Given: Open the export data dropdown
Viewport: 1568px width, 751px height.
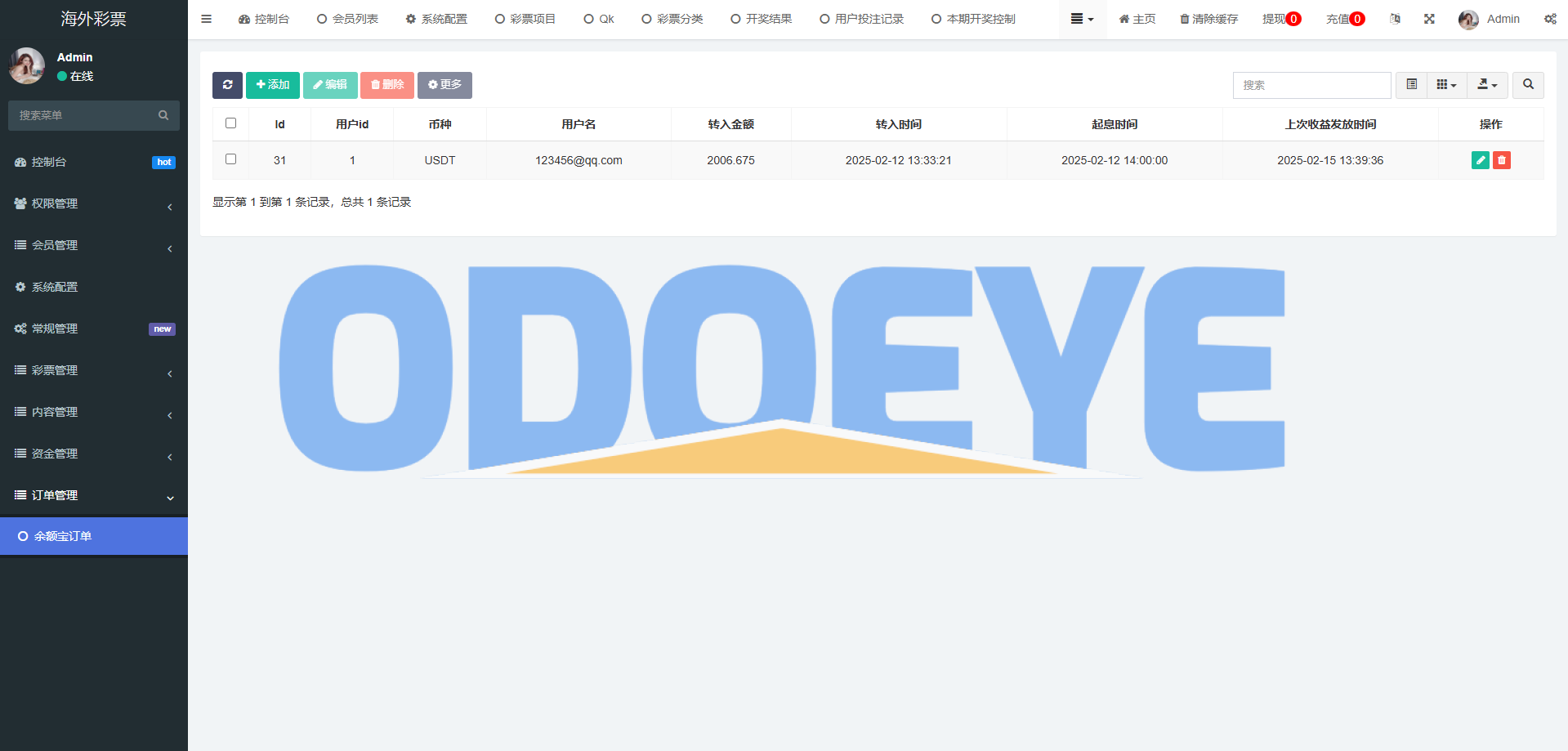Looking at the screenshot, I should (1487, 85).
